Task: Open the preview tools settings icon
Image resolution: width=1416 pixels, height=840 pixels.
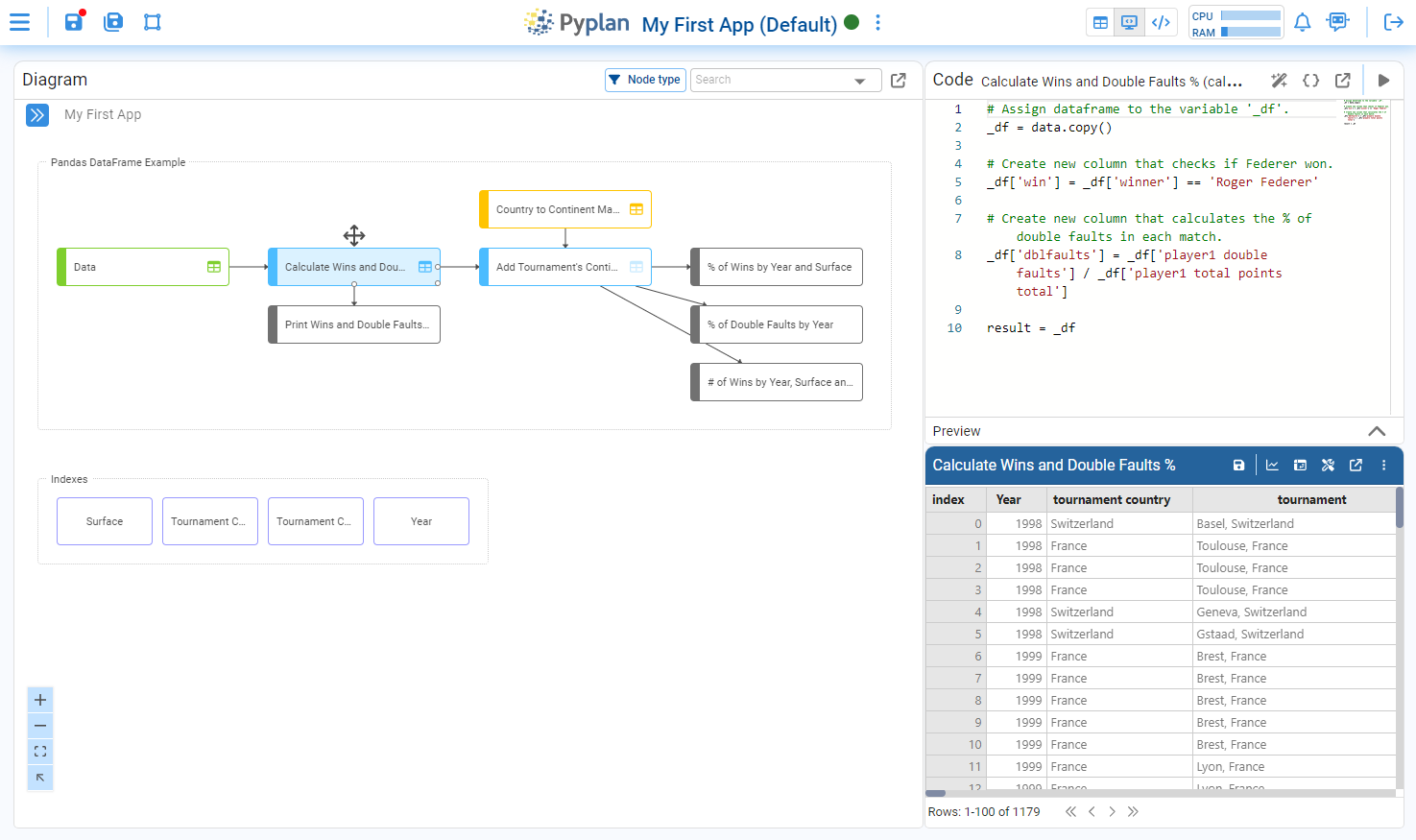Action: pos(1328,465)
